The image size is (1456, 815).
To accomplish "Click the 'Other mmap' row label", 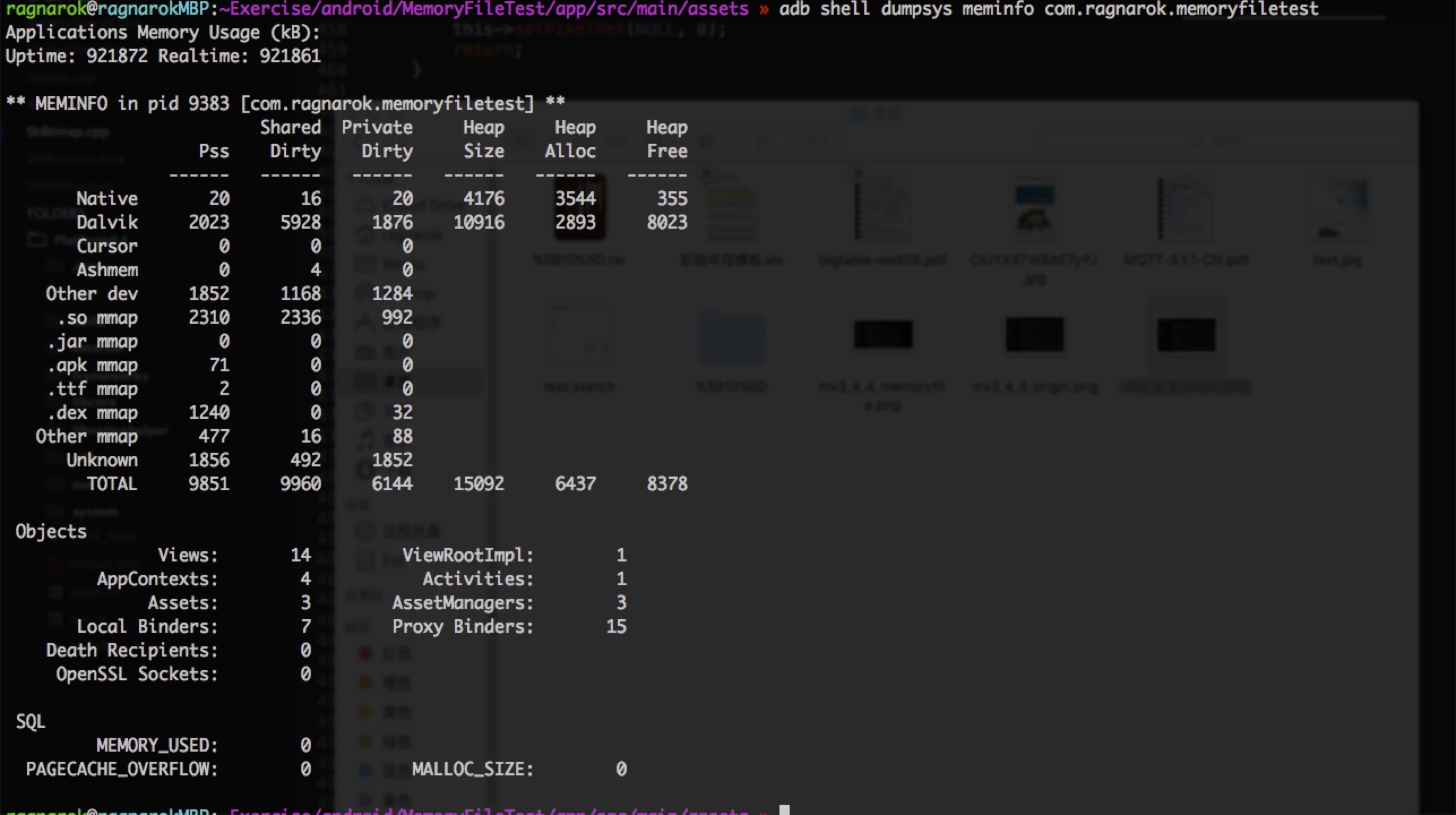I will 87,436.
